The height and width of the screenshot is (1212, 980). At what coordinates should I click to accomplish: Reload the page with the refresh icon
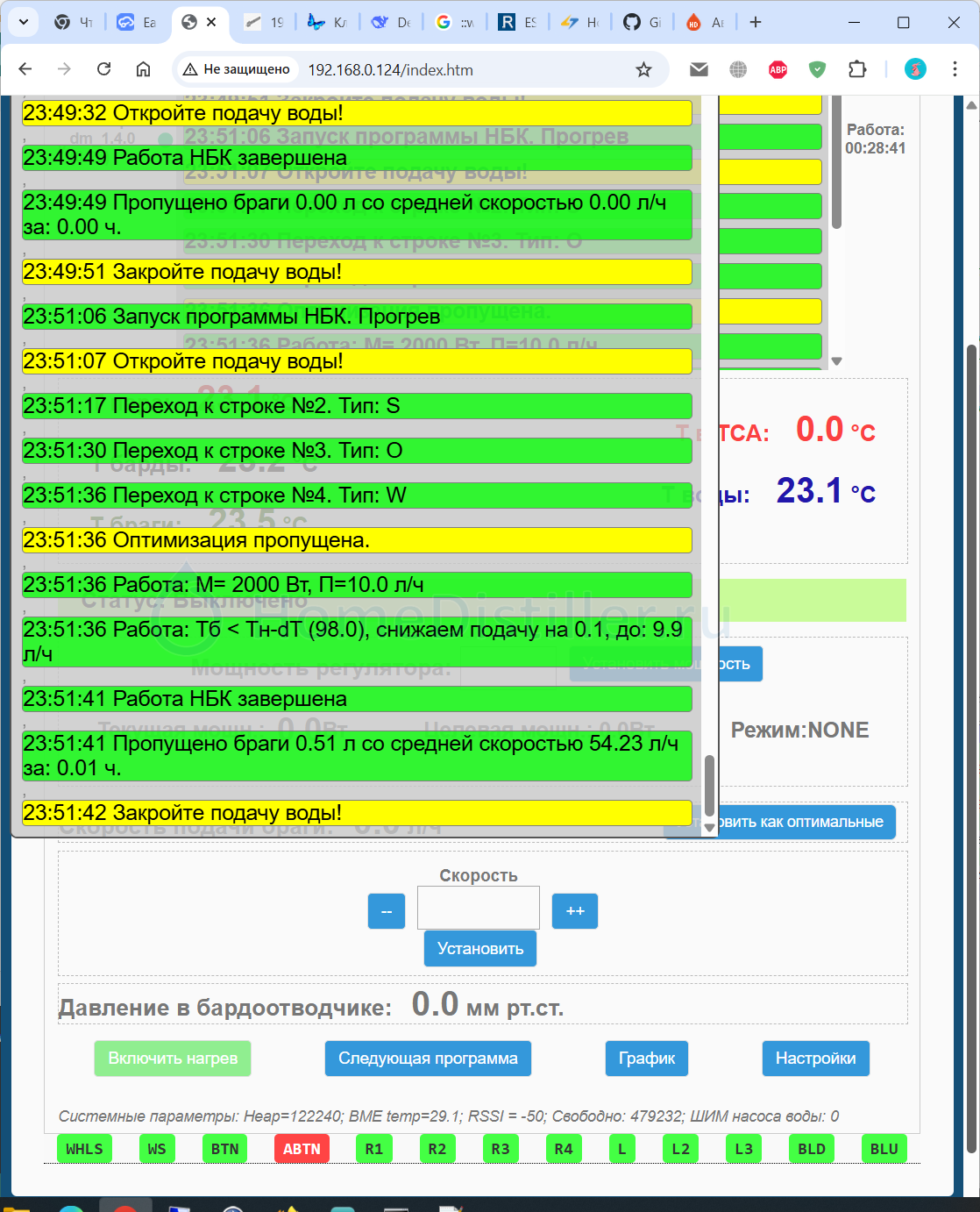click(x=103, y=69)
